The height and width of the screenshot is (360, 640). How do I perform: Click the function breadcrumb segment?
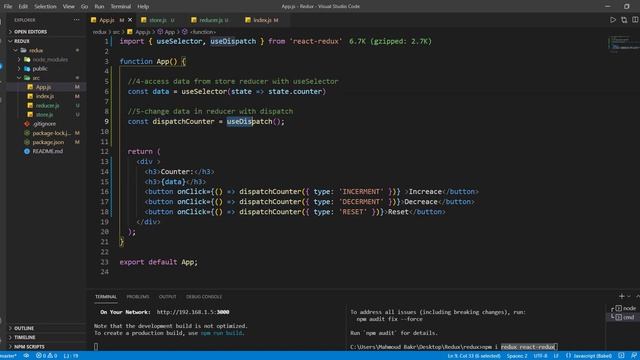(199, 32)
